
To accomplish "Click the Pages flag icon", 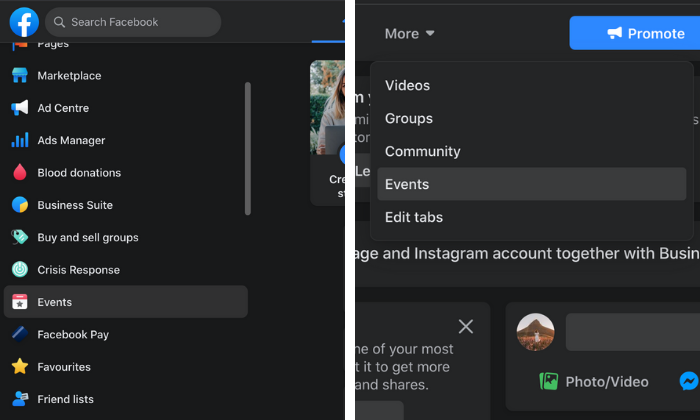I will [x=20, y=45].
